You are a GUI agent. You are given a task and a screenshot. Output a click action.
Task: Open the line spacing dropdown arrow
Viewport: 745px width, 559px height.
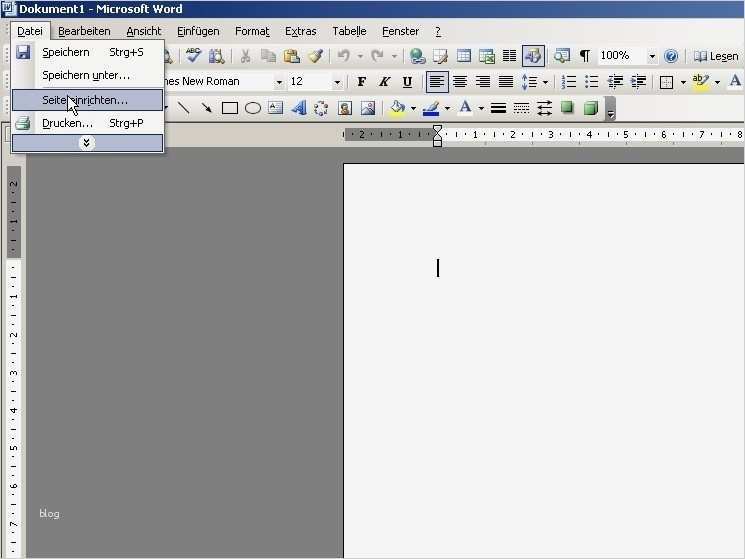tap(545, 82)
